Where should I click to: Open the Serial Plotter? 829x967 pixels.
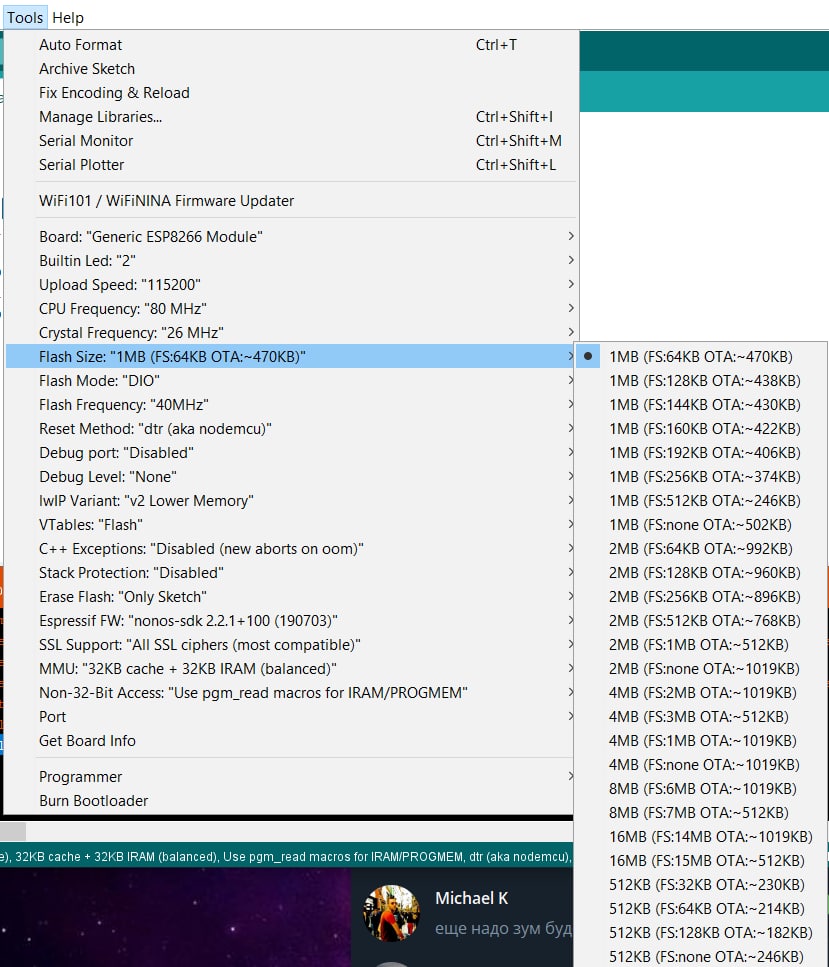click(x=290, y=165)
